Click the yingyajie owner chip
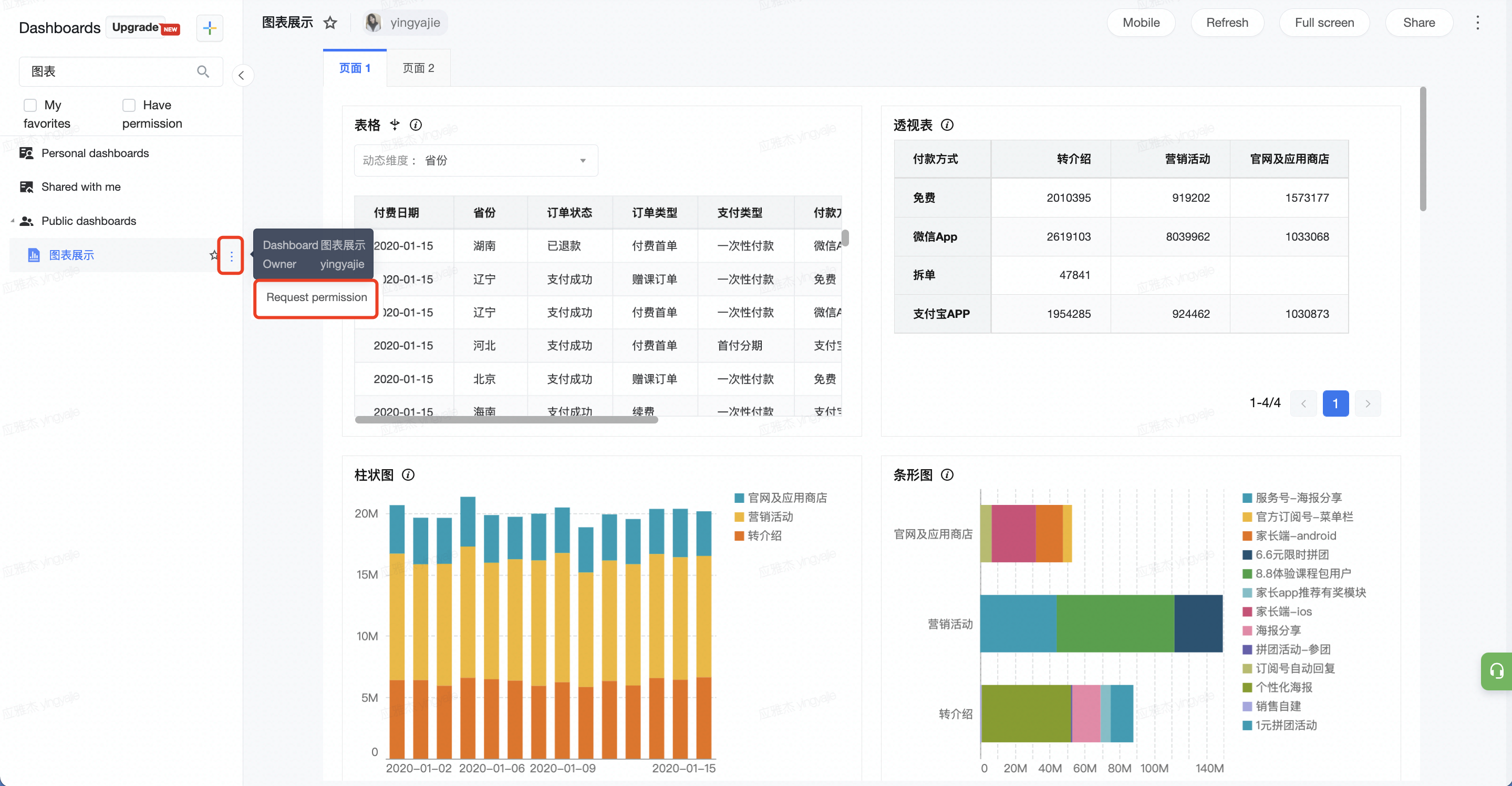The width and height of the screenshot is (1512, 786). coord(405,23)
